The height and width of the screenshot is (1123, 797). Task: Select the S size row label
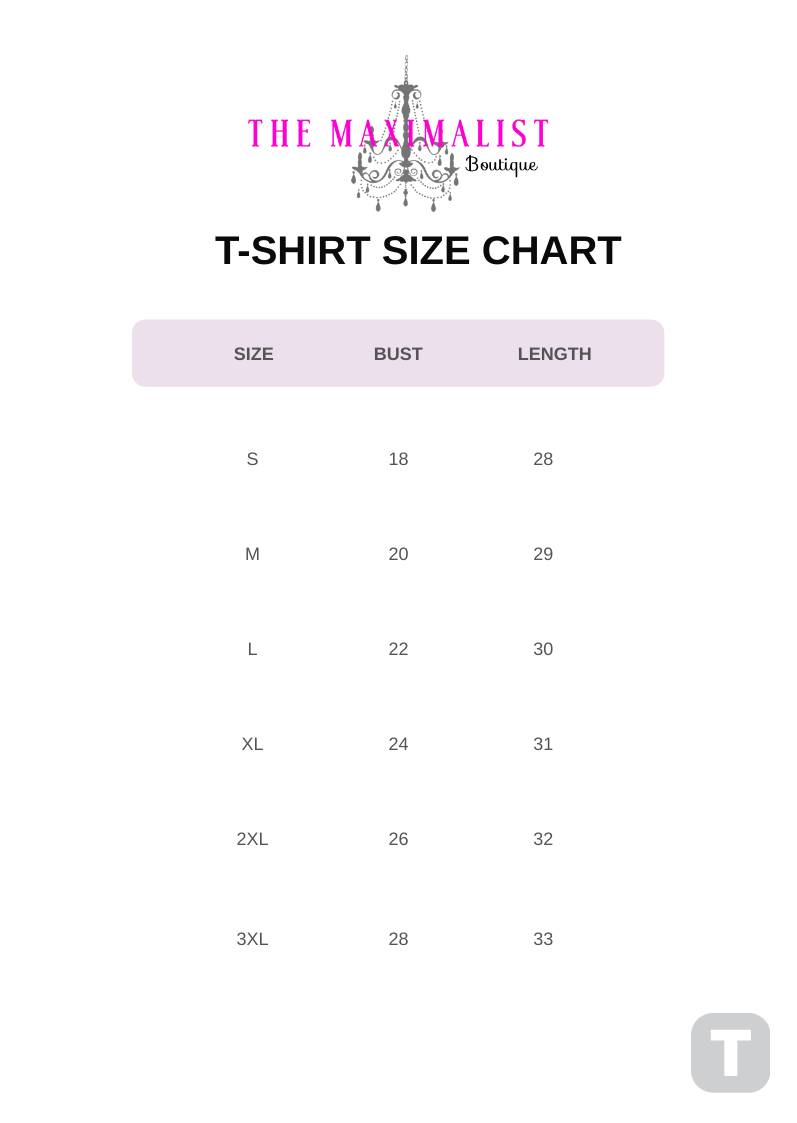click(x=252, y=459)
